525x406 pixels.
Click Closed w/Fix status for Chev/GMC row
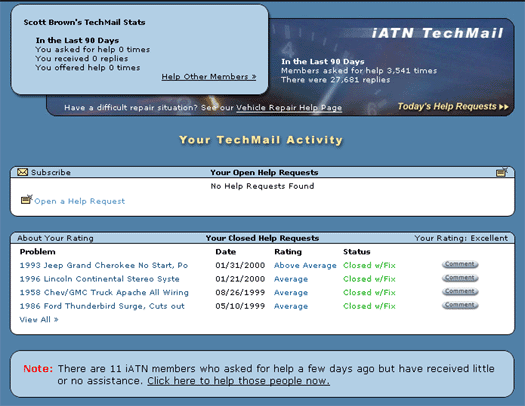click(369, 293)
